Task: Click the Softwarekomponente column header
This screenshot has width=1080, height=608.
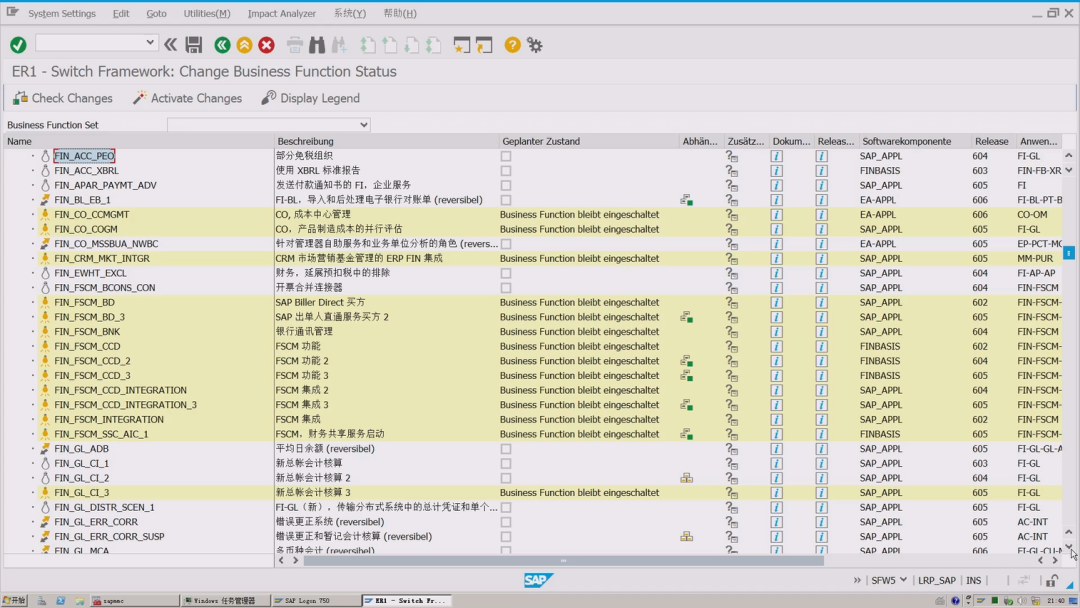Action: 906,141
